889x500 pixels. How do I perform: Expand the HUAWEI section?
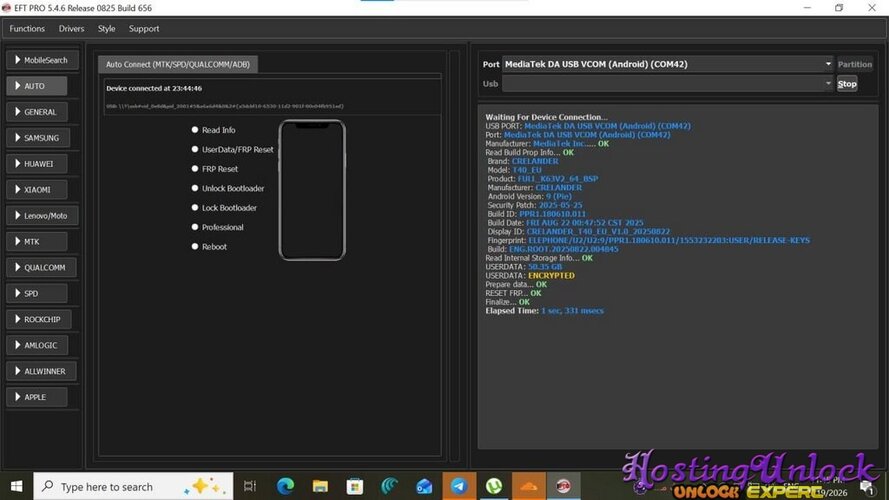tap(37, 164)
